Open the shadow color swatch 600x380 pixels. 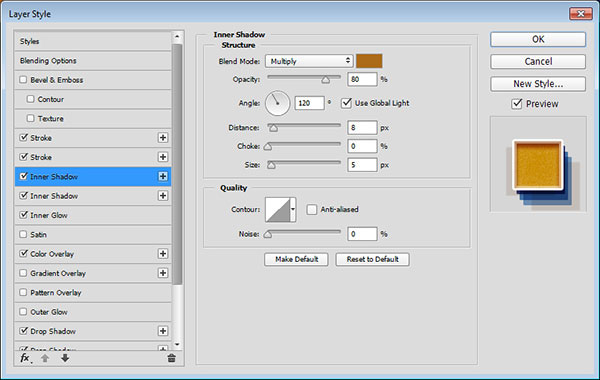[x=369, y=61]
